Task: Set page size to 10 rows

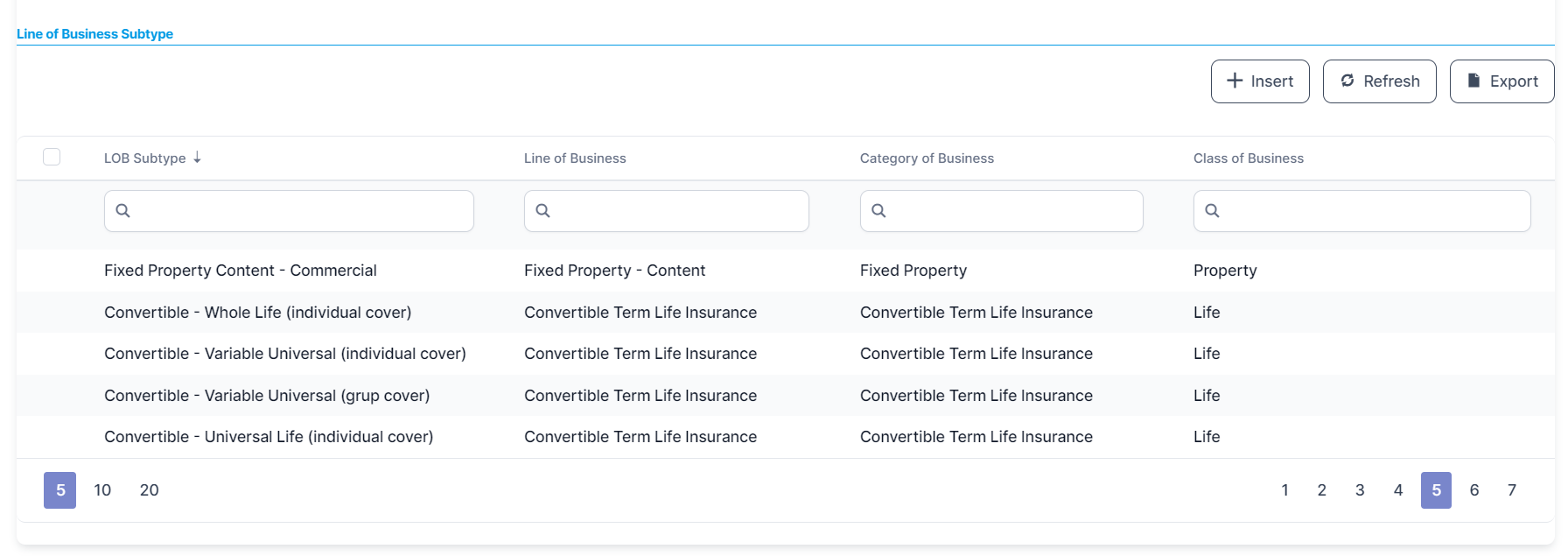Action: coord(102,490)
